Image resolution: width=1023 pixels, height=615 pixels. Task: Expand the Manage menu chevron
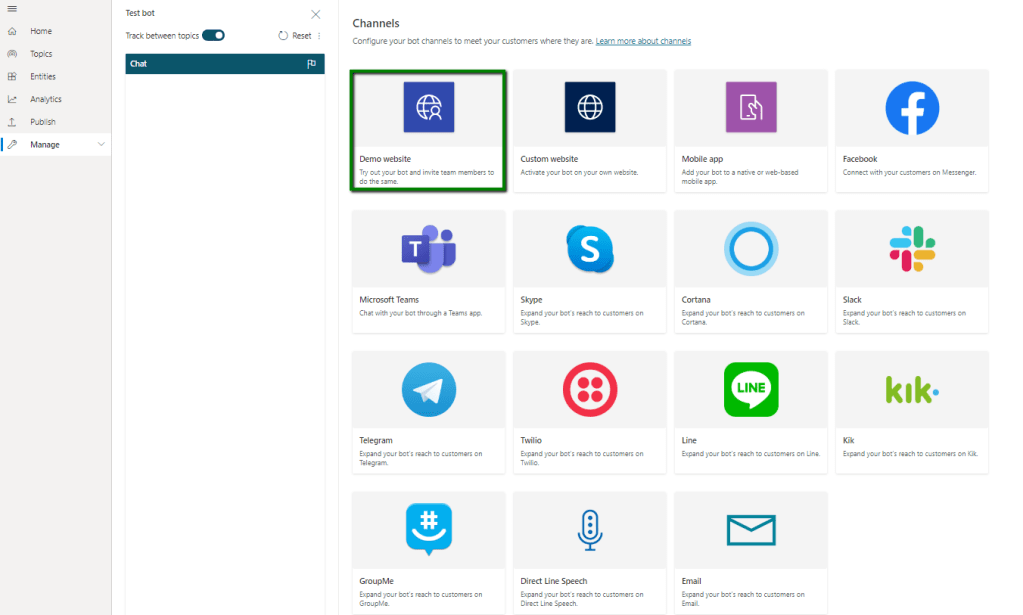point(101,145)
